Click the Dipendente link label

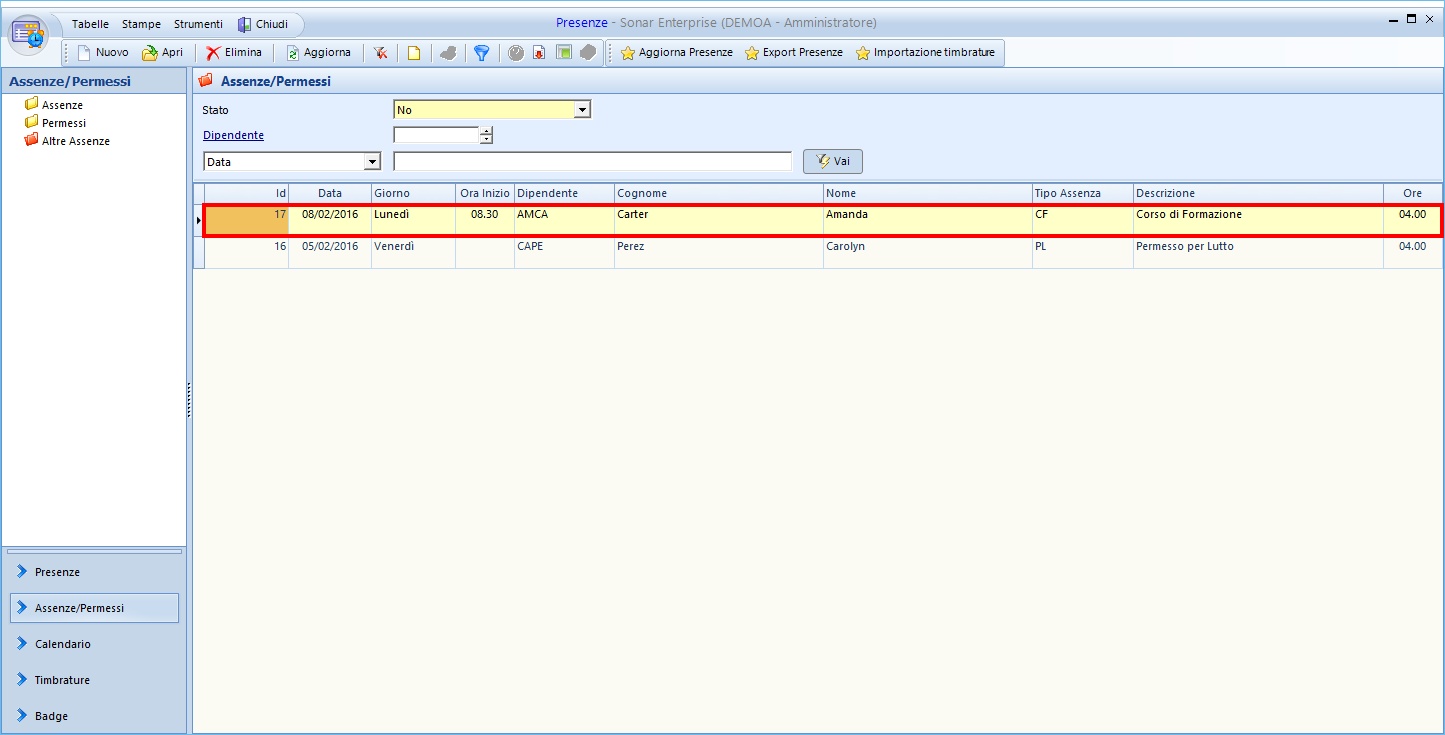tap(233, 135)
